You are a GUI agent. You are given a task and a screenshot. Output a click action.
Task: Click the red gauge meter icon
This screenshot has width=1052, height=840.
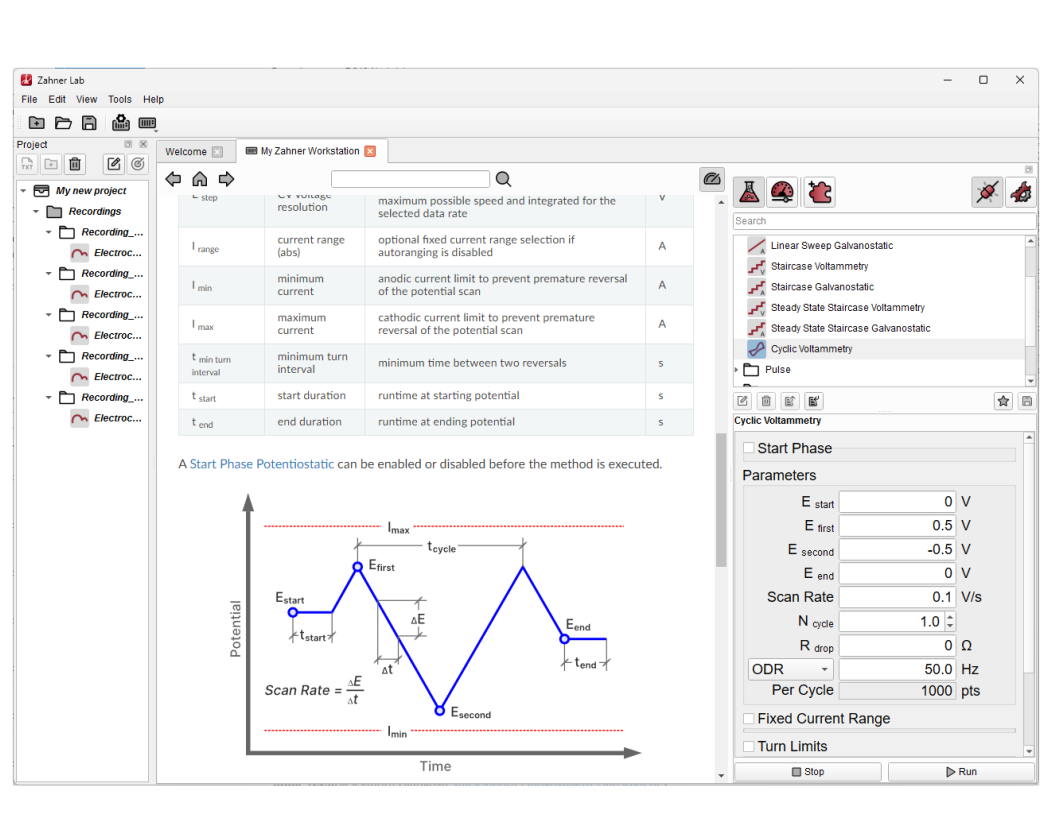tap(784, 192)
